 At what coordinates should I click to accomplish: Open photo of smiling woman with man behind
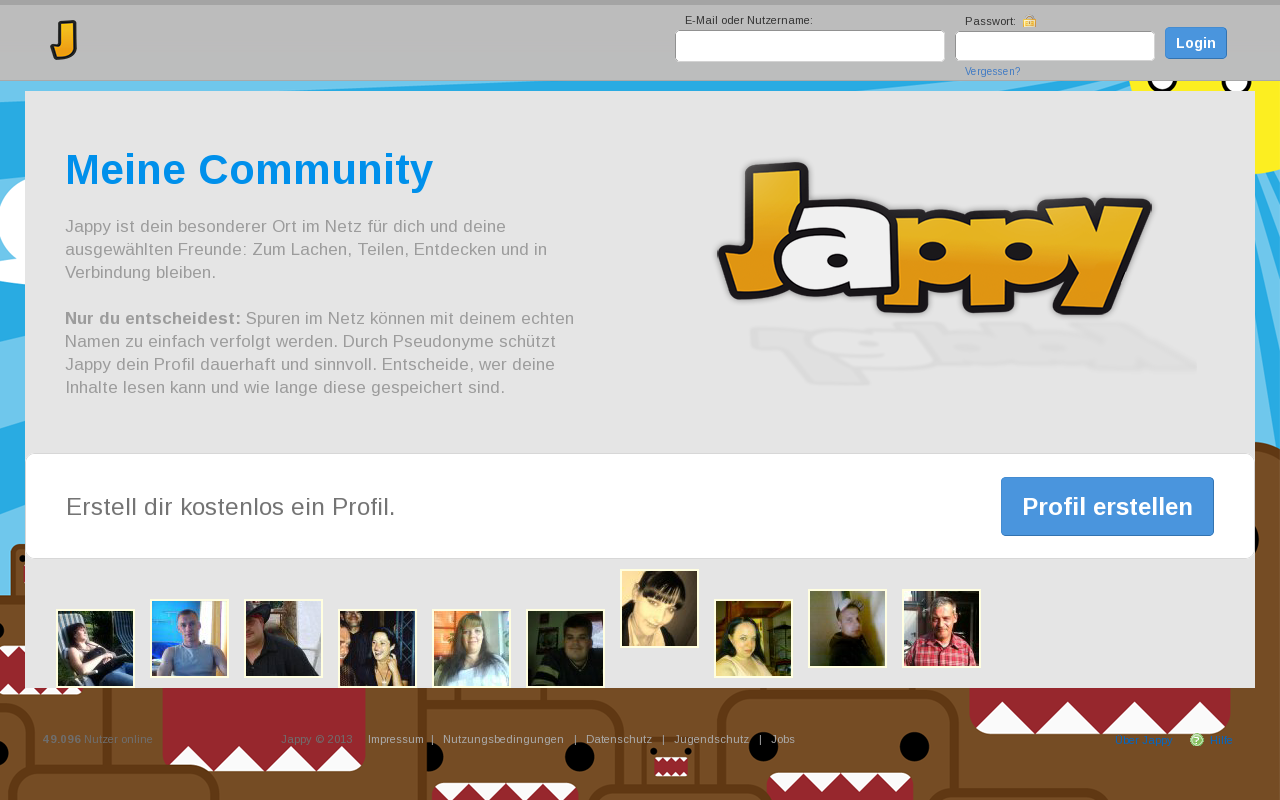pyautogui.click(x=377, y=648)
